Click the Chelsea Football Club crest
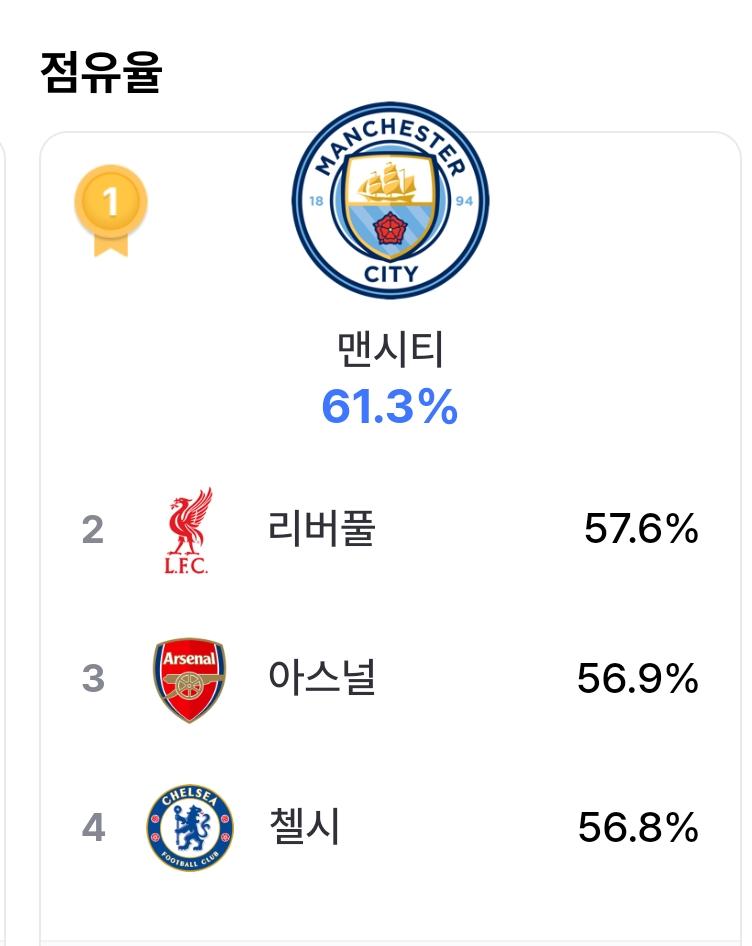The image size is (752, 946). tap(190, 827)
